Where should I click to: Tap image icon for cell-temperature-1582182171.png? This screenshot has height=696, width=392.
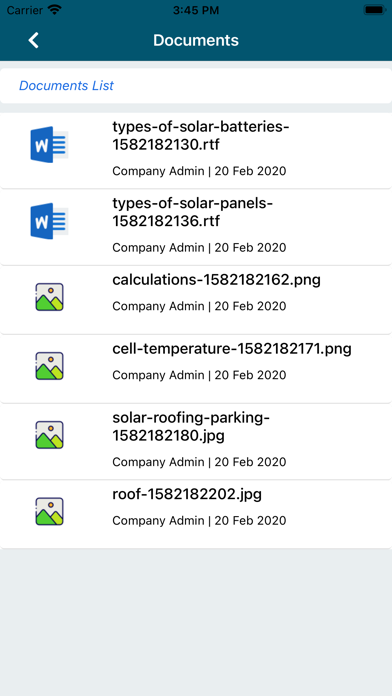pyautogui.click(x=49, y=366)
